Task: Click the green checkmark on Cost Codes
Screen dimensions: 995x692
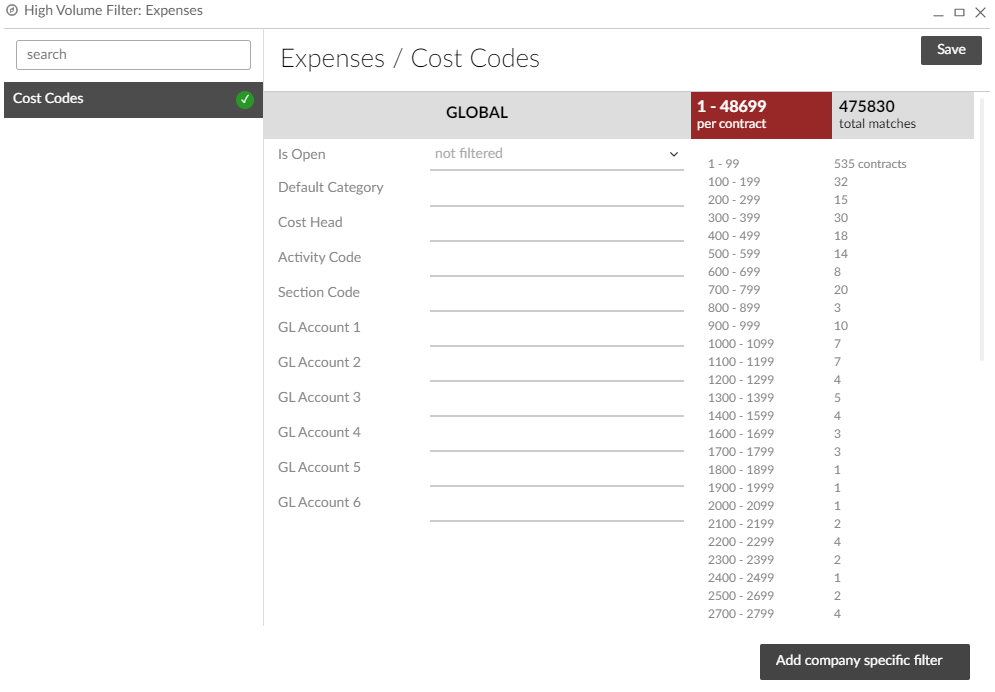Action: click(x=245, y=100)
